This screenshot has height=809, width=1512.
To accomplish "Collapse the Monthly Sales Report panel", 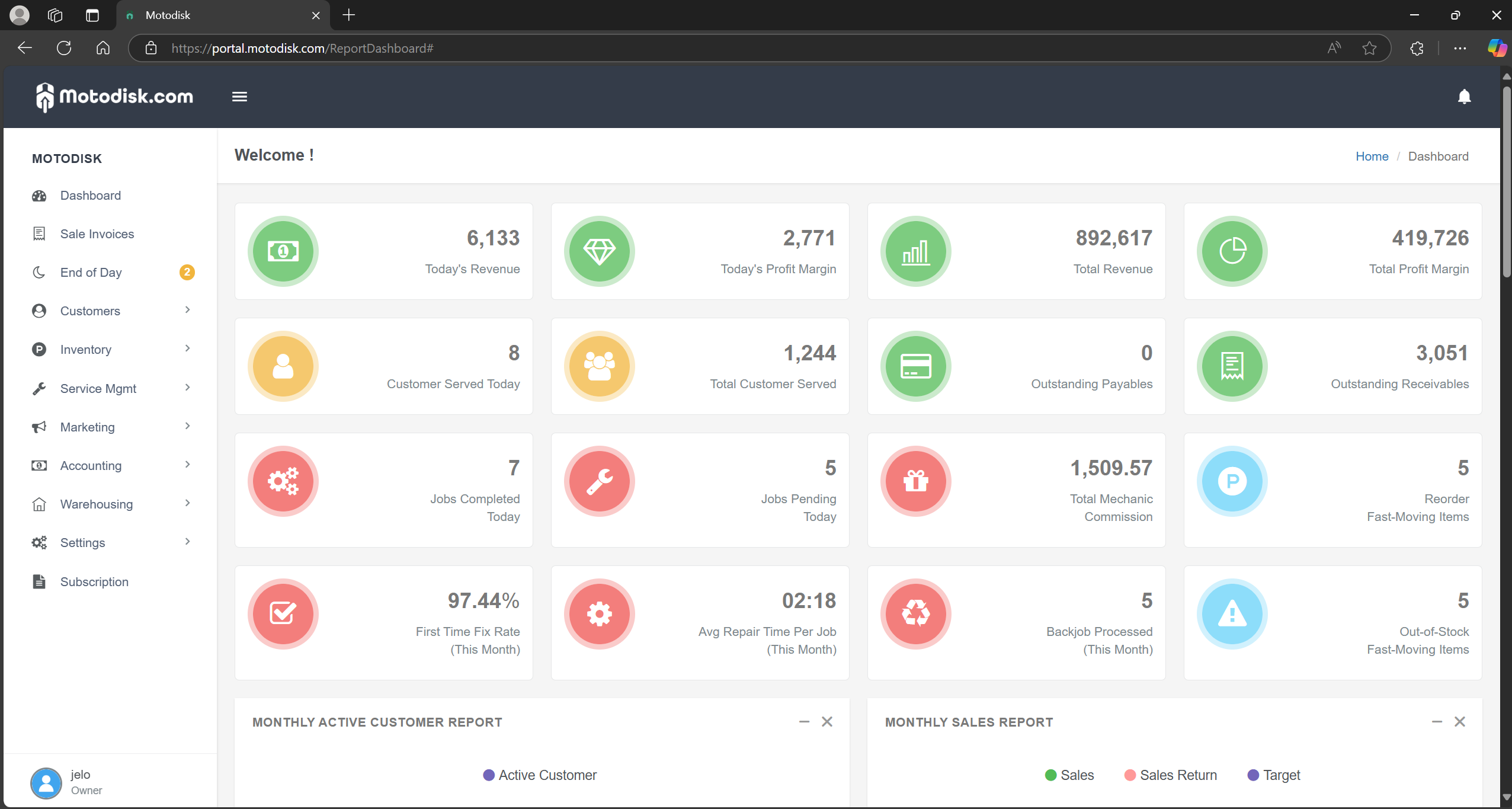I will point(1437,722).
